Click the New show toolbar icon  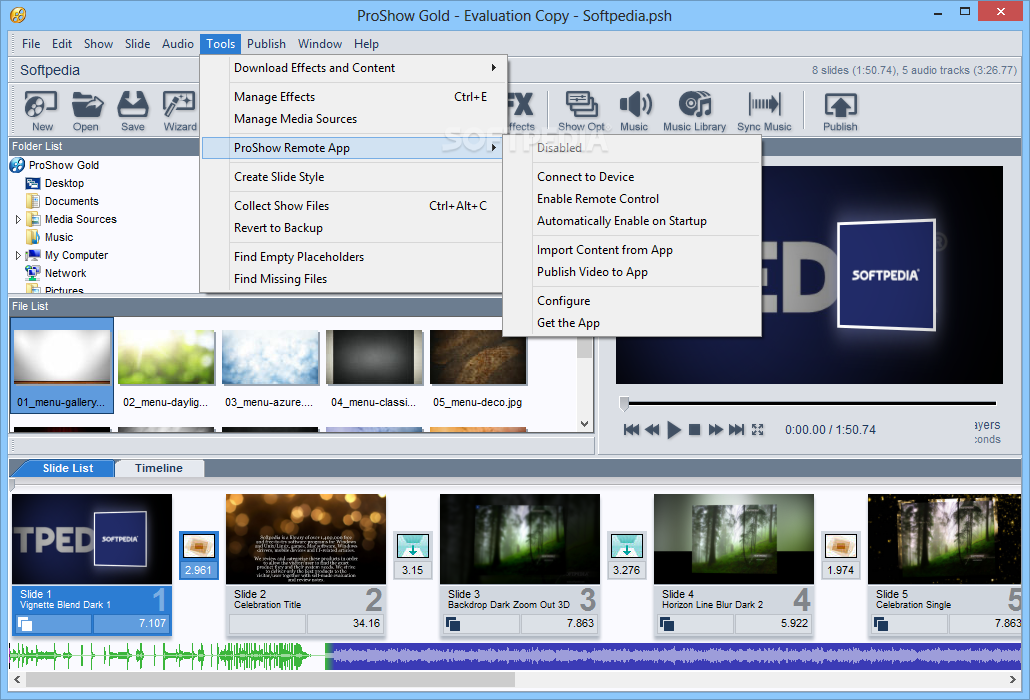point(41,111)
